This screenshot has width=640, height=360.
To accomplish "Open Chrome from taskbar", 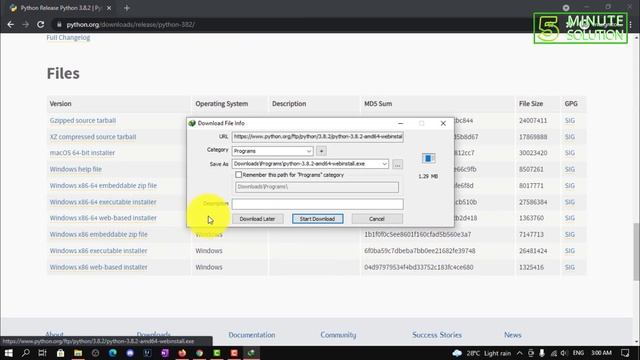I will pos(200,353).
